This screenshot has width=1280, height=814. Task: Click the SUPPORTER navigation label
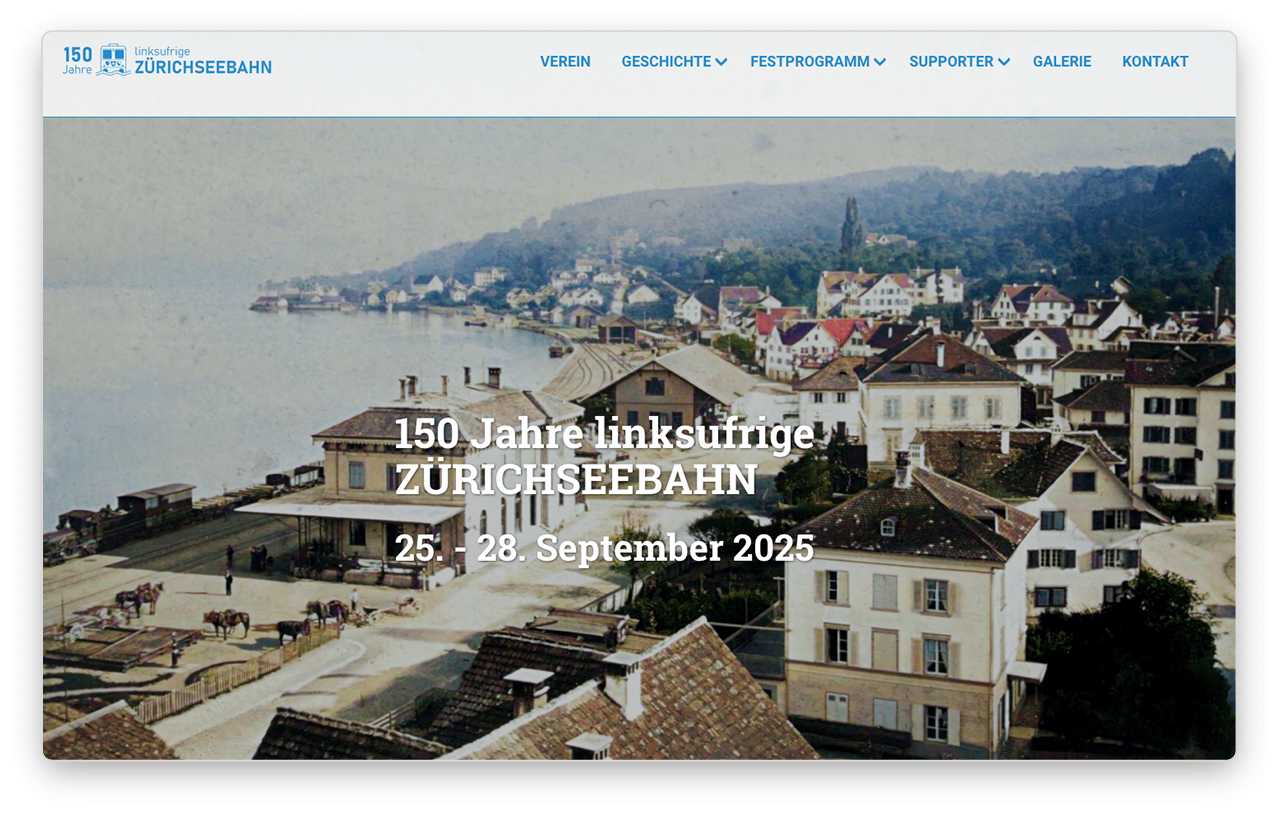pos(951,62)
